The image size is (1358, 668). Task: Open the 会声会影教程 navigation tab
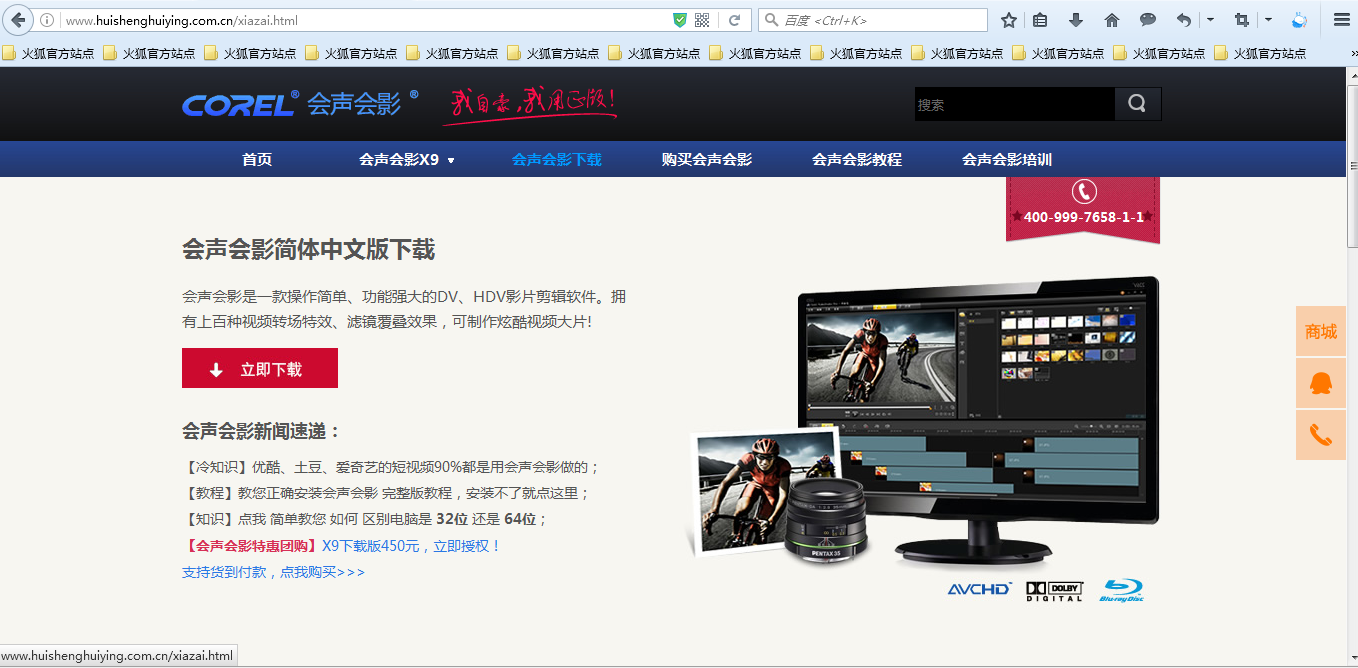point(856,160)
